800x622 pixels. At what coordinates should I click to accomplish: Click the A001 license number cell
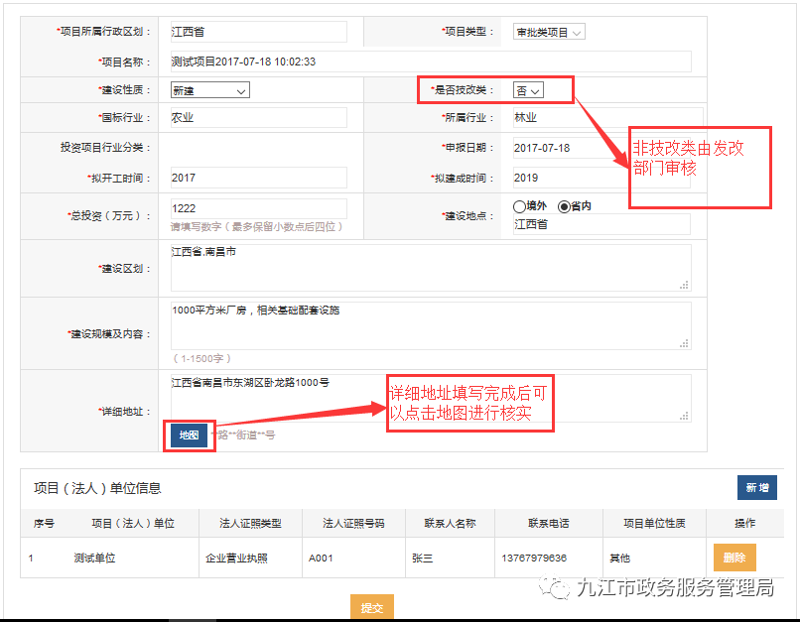click(321, 558)
